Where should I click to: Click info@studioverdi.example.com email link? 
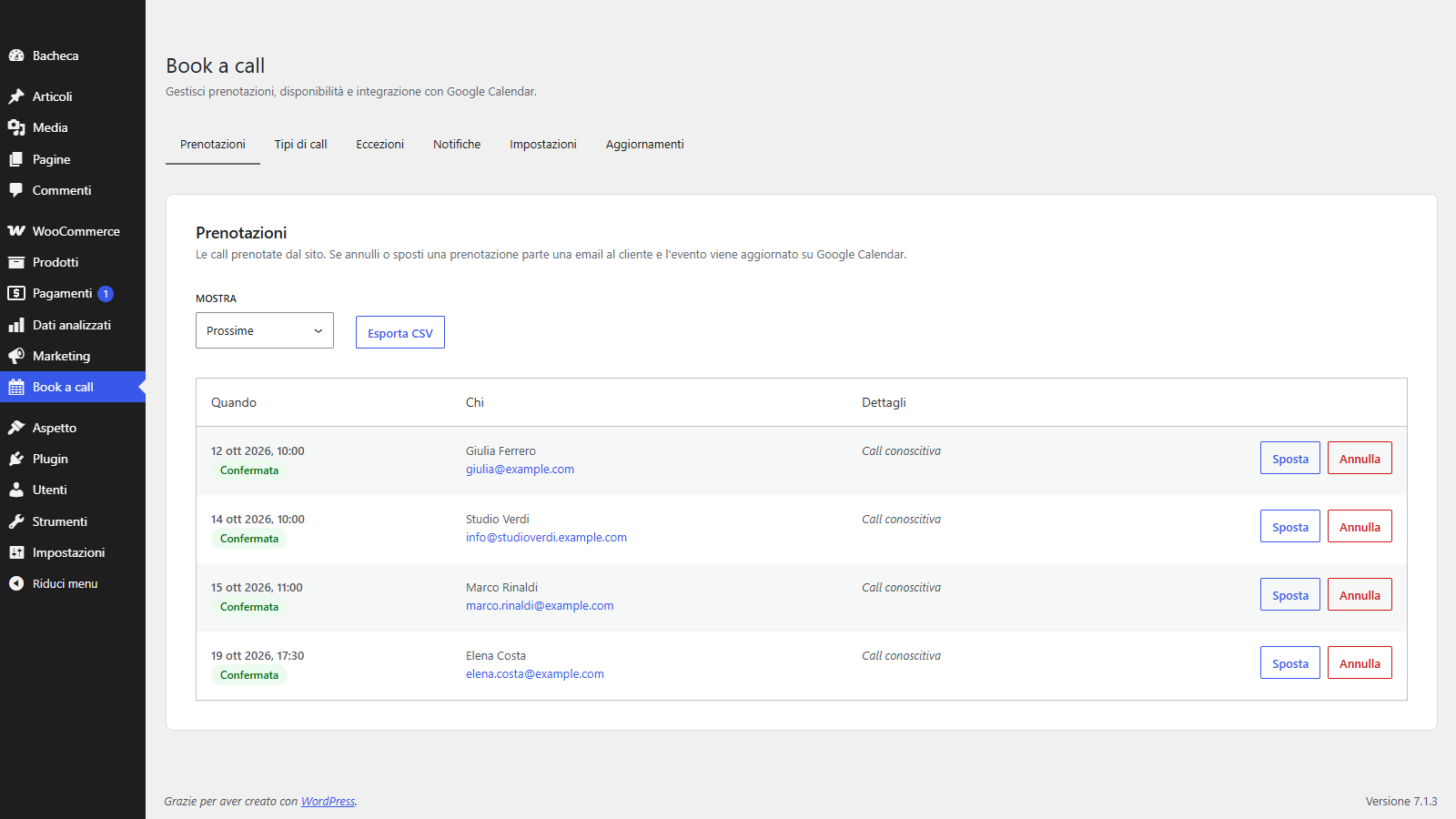click(x=546, y=538)
